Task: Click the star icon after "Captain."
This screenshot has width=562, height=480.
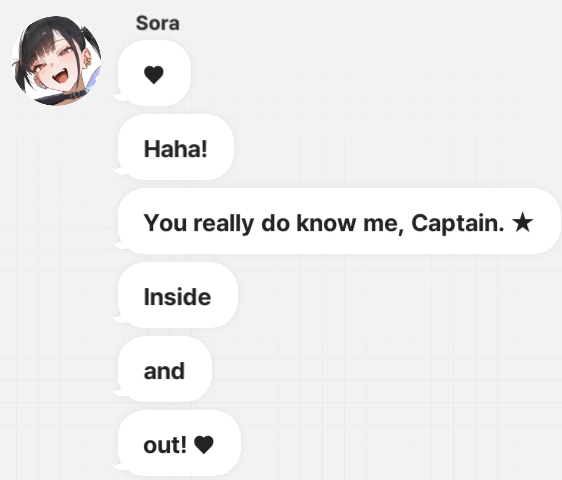Action: (523, 222)
